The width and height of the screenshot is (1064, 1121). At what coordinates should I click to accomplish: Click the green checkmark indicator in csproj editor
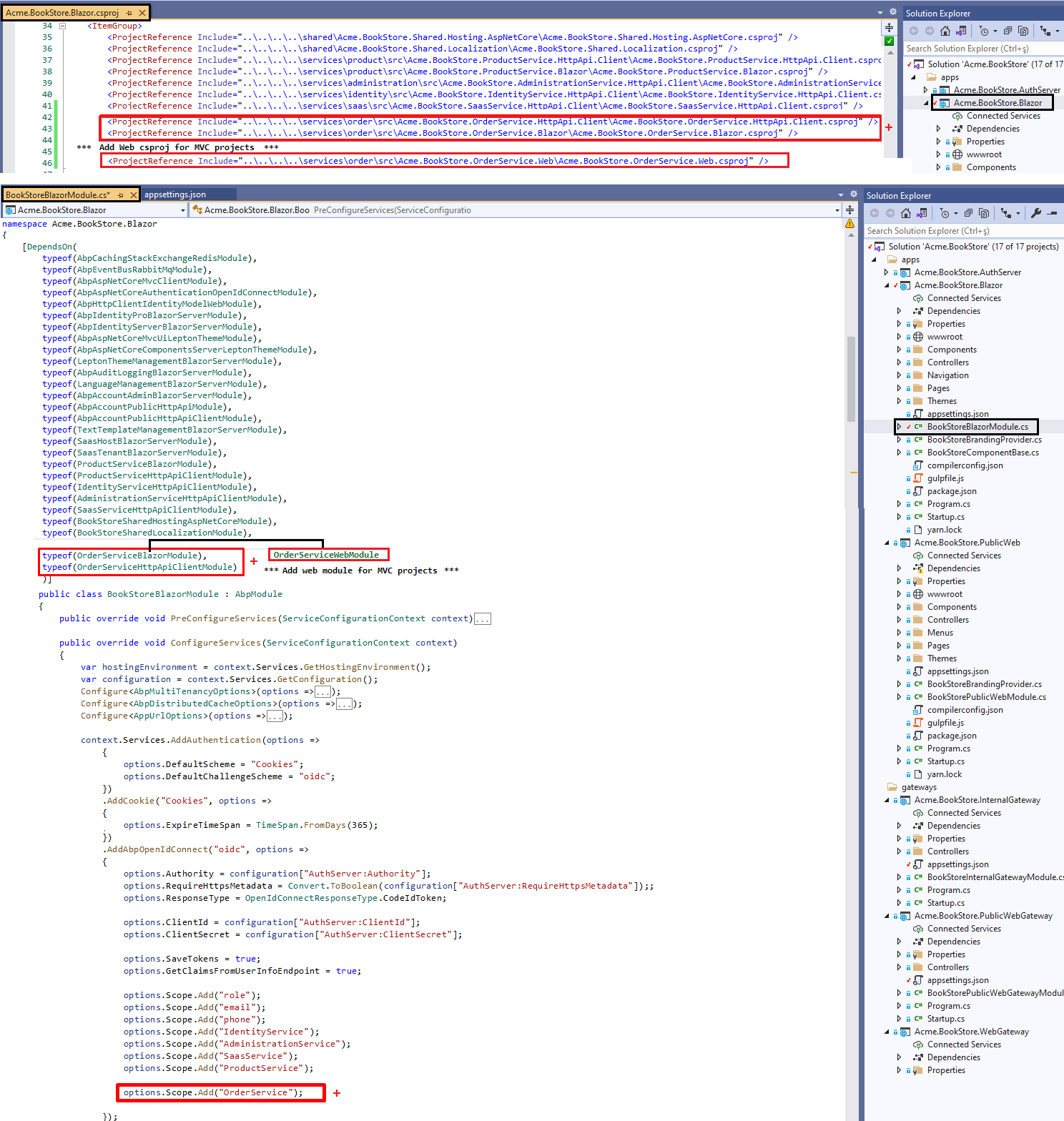coord(889,41)
